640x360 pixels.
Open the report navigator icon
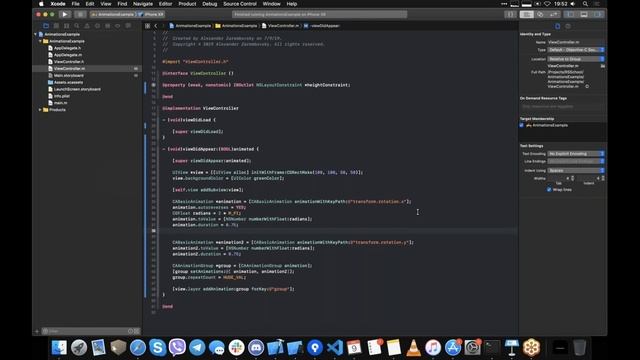pyautogui.click(x=128, y=26)
